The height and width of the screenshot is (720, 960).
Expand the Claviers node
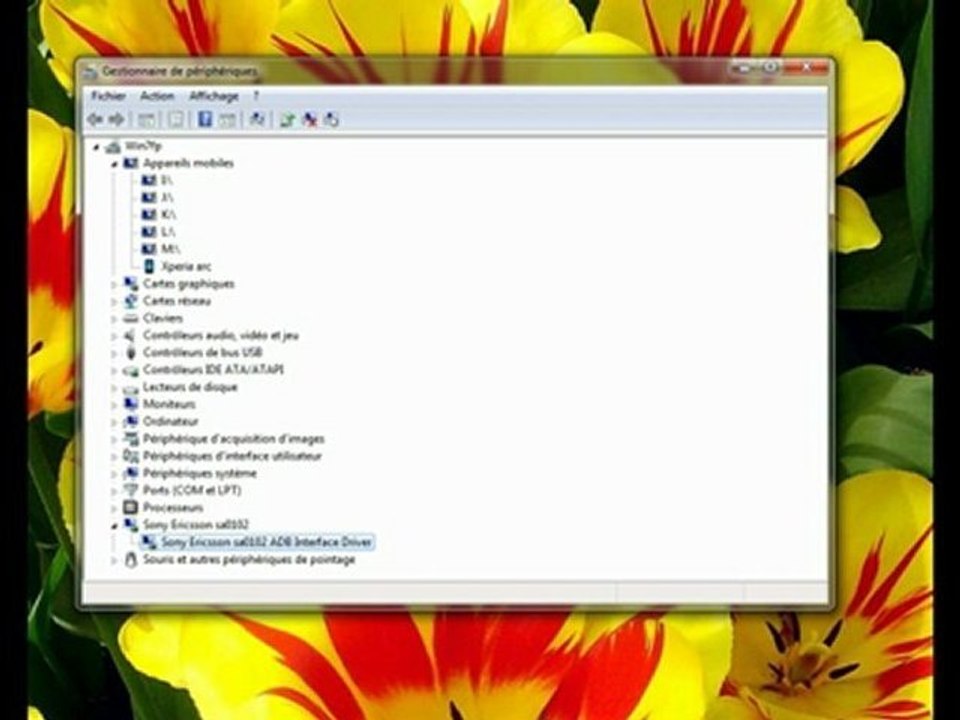114,318
